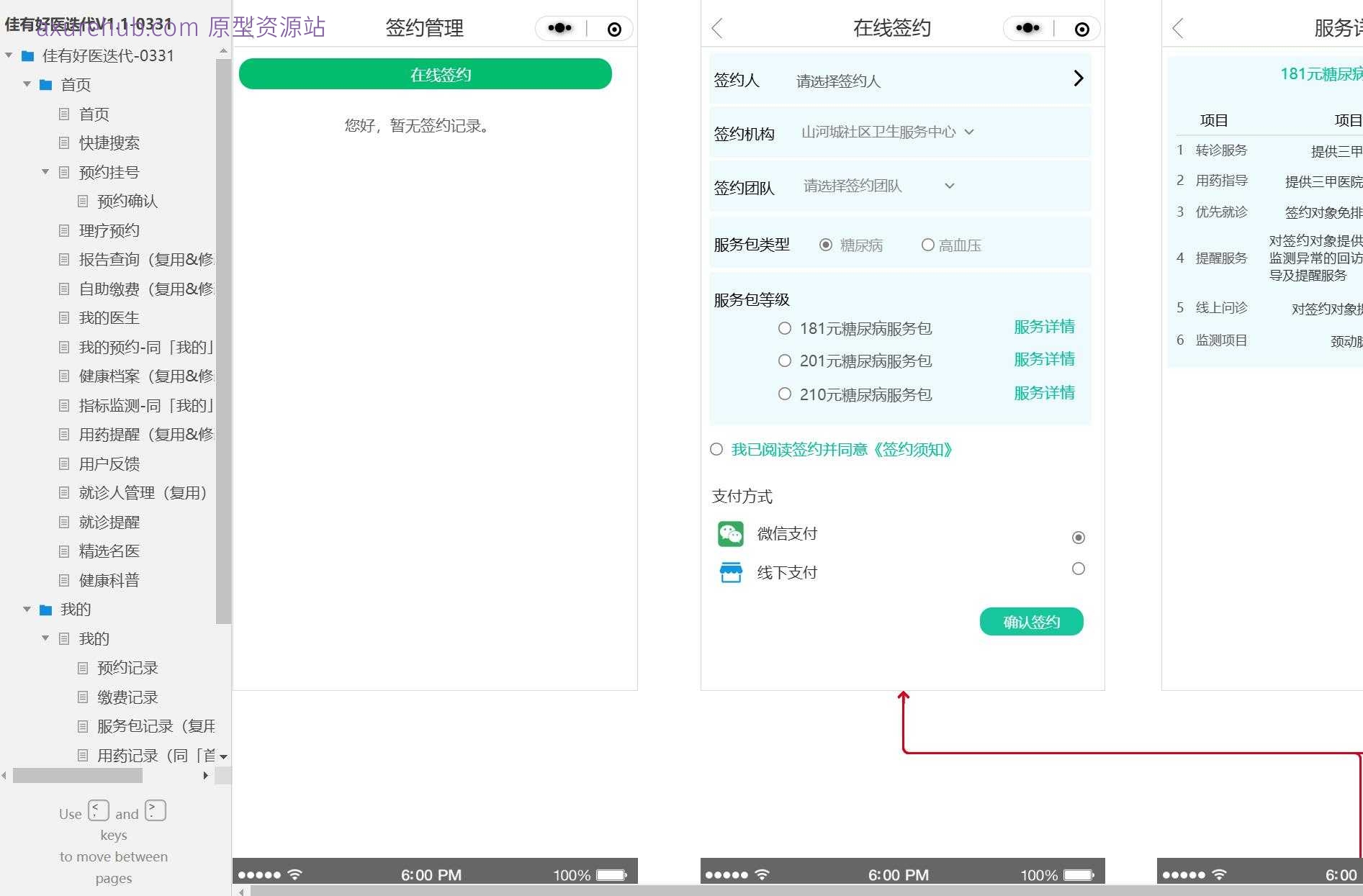The image size is (1363, 896).
Task: Click the sidebar horizontal scrollbar
Action: [78, 776]
